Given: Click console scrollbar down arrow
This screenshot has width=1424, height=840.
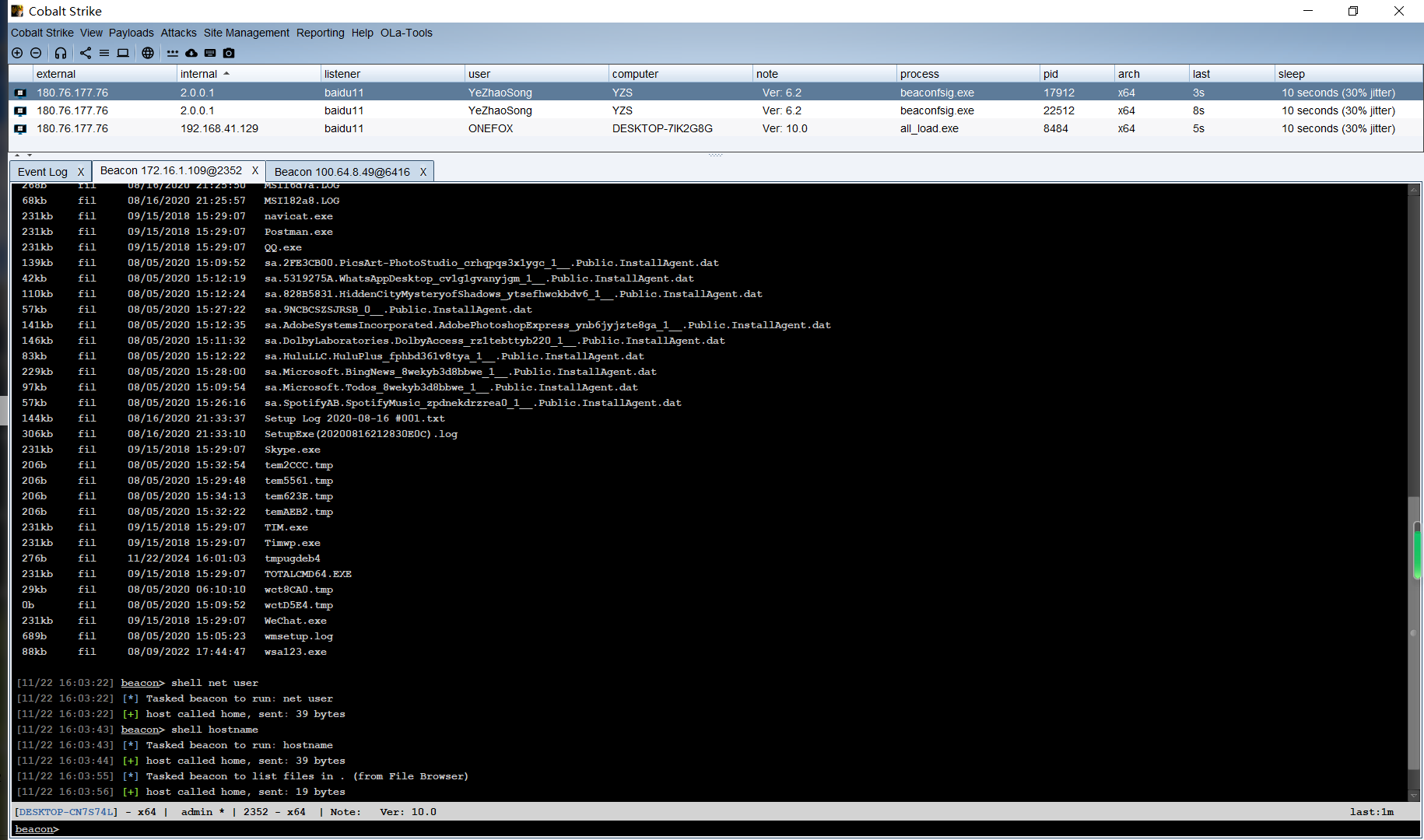Looking at the screenshot, I should tap(1414, 796).
